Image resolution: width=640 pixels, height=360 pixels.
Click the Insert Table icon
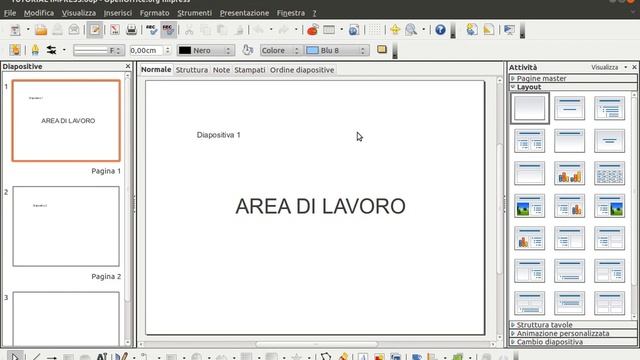pos(329,30)
